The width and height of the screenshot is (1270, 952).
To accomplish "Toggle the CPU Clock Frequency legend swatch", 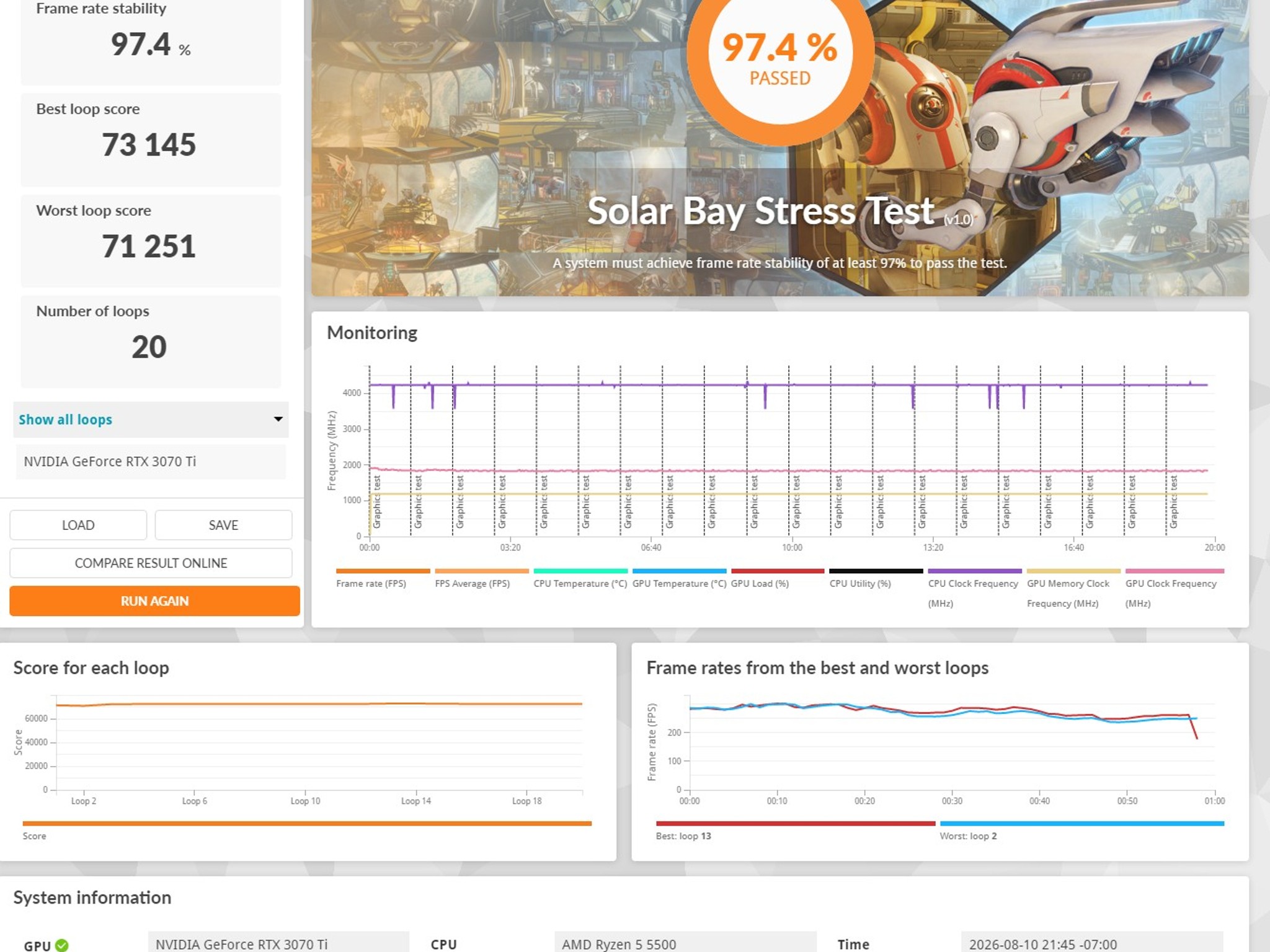I will click(x=975, y=571).
